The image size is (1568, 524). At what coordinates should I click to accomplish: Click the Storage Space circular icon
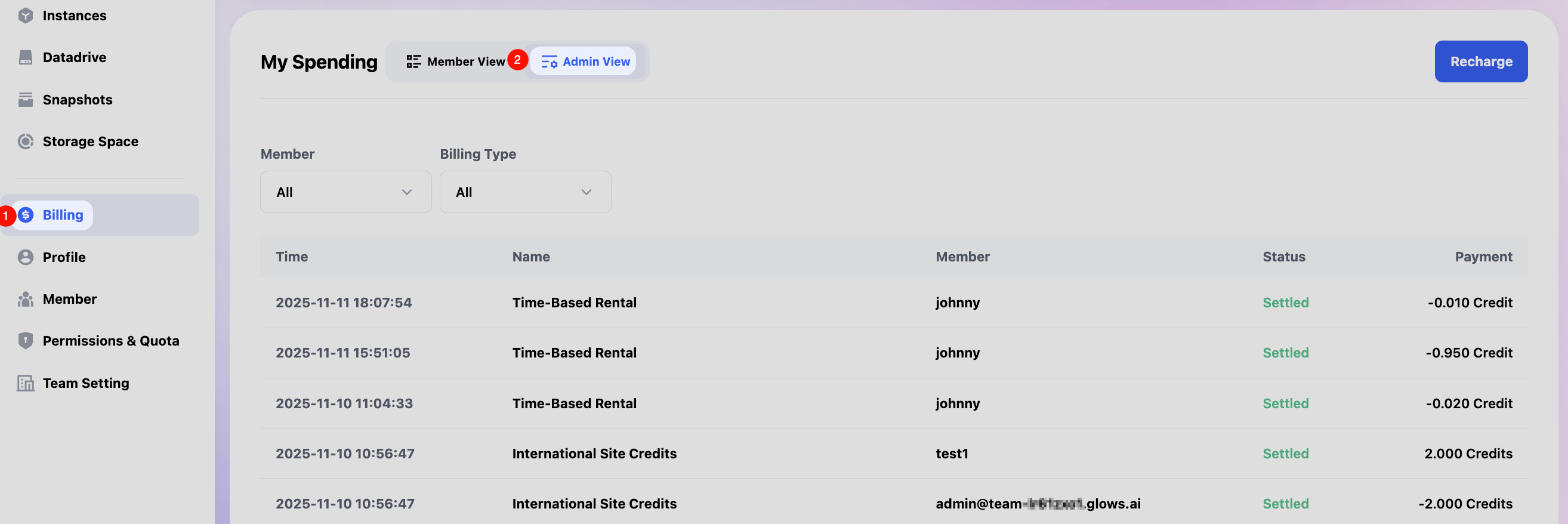pos(26,141)
